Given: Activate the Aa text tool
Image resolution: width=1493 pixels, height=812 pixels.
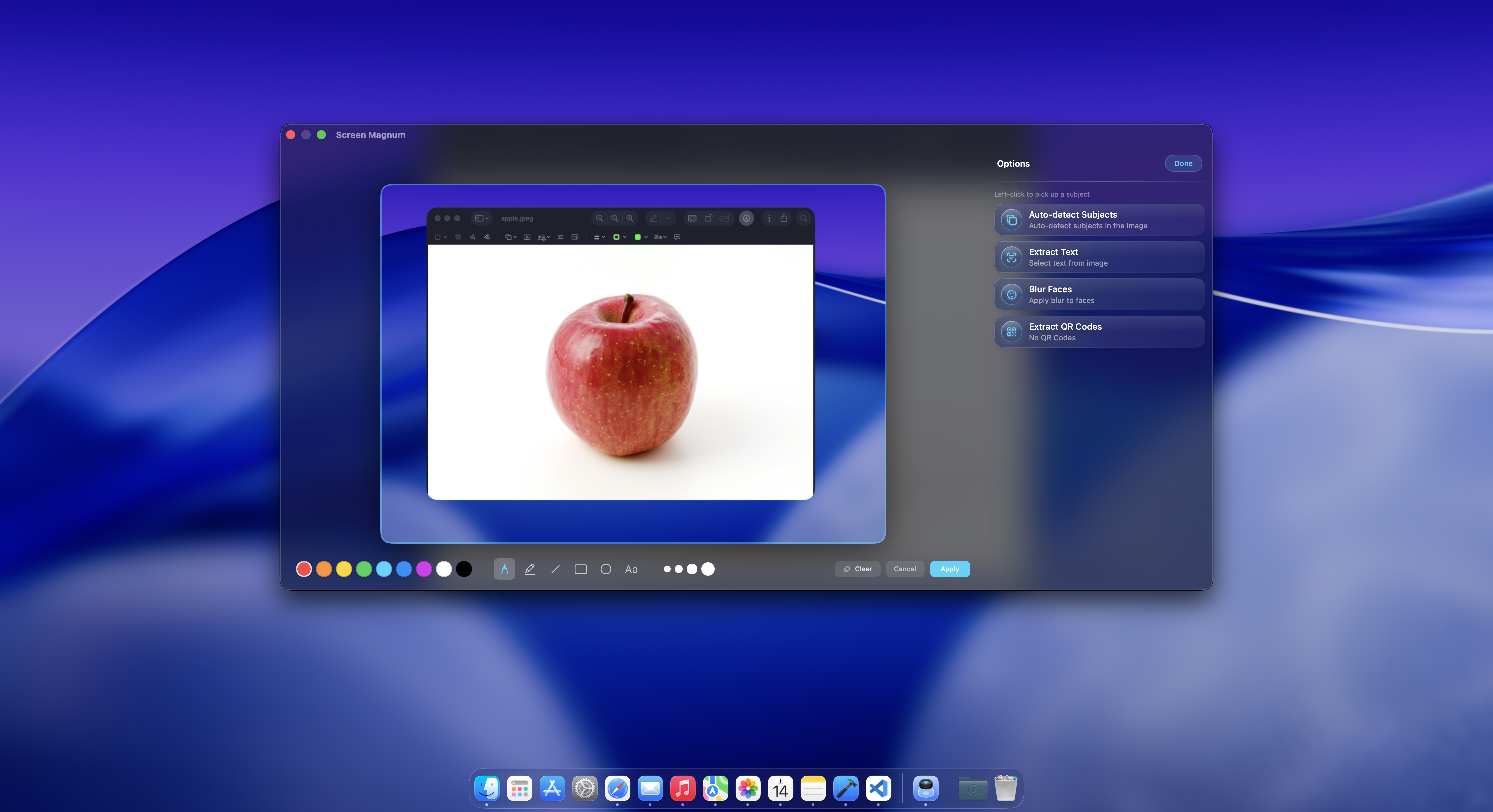Looking at the screenshot, I should pos(631,569).
